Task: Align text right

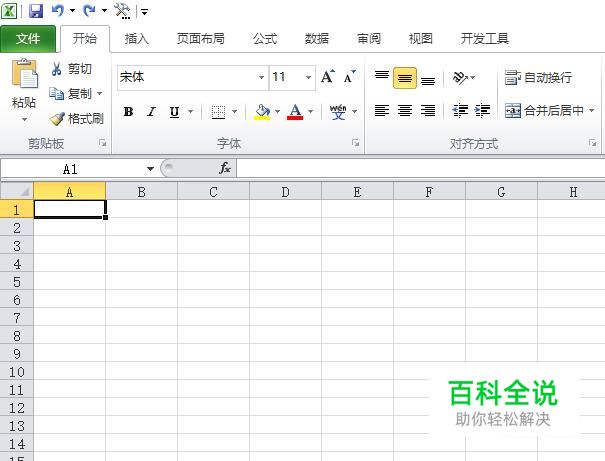Action: pyautogui.click(x=428, y=111)
